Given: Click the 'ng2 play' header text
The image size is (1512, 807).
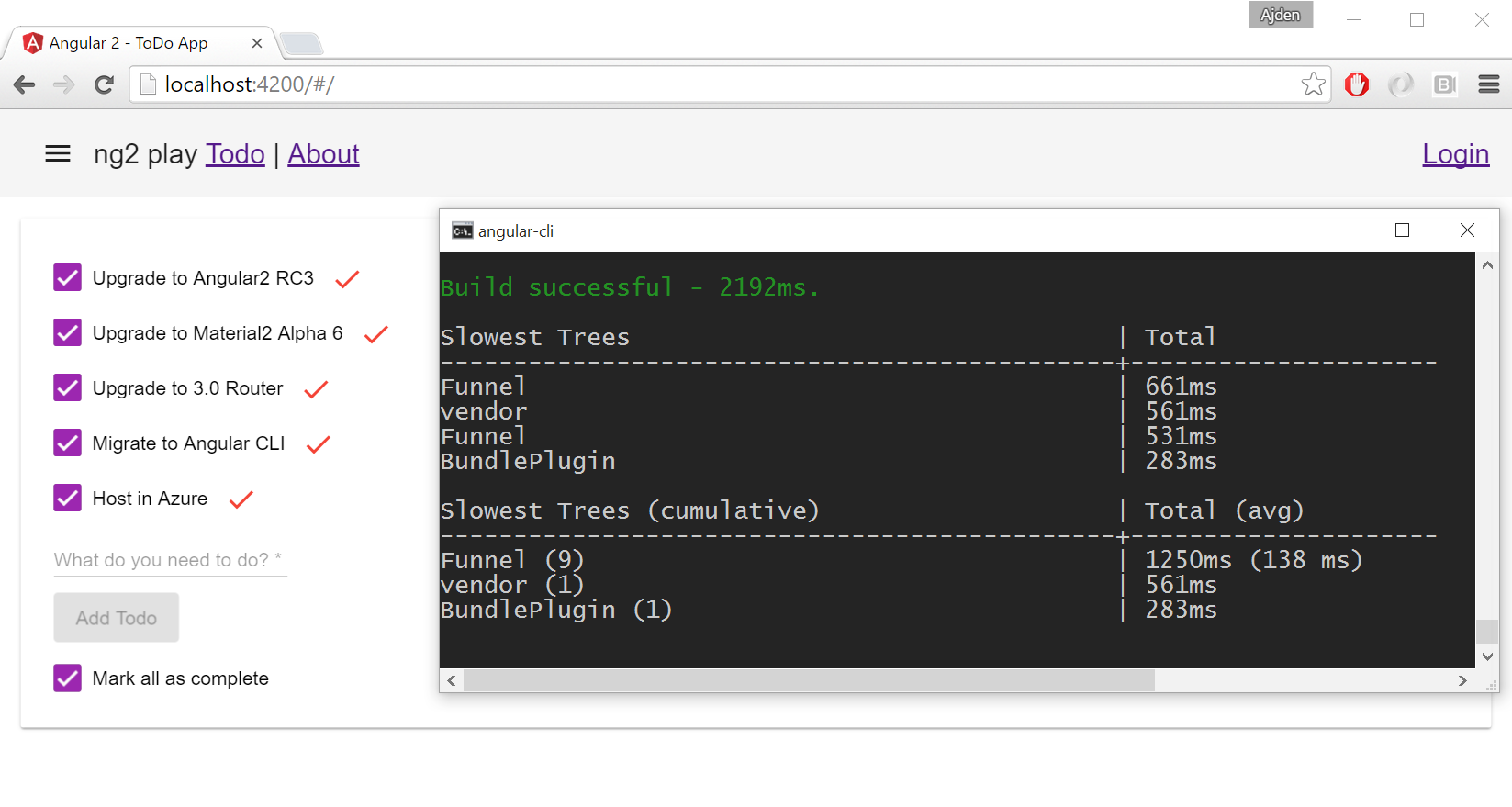Looking at the screenshot, I should point(145,154).
